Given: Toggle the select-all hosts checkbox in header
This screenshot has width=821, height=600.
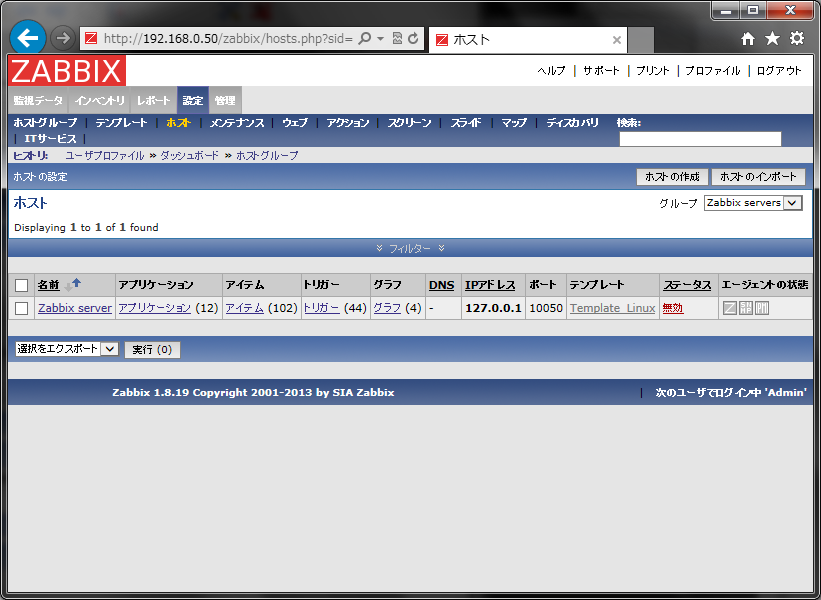Looking at the screenshot, I should tap(21, 285).
